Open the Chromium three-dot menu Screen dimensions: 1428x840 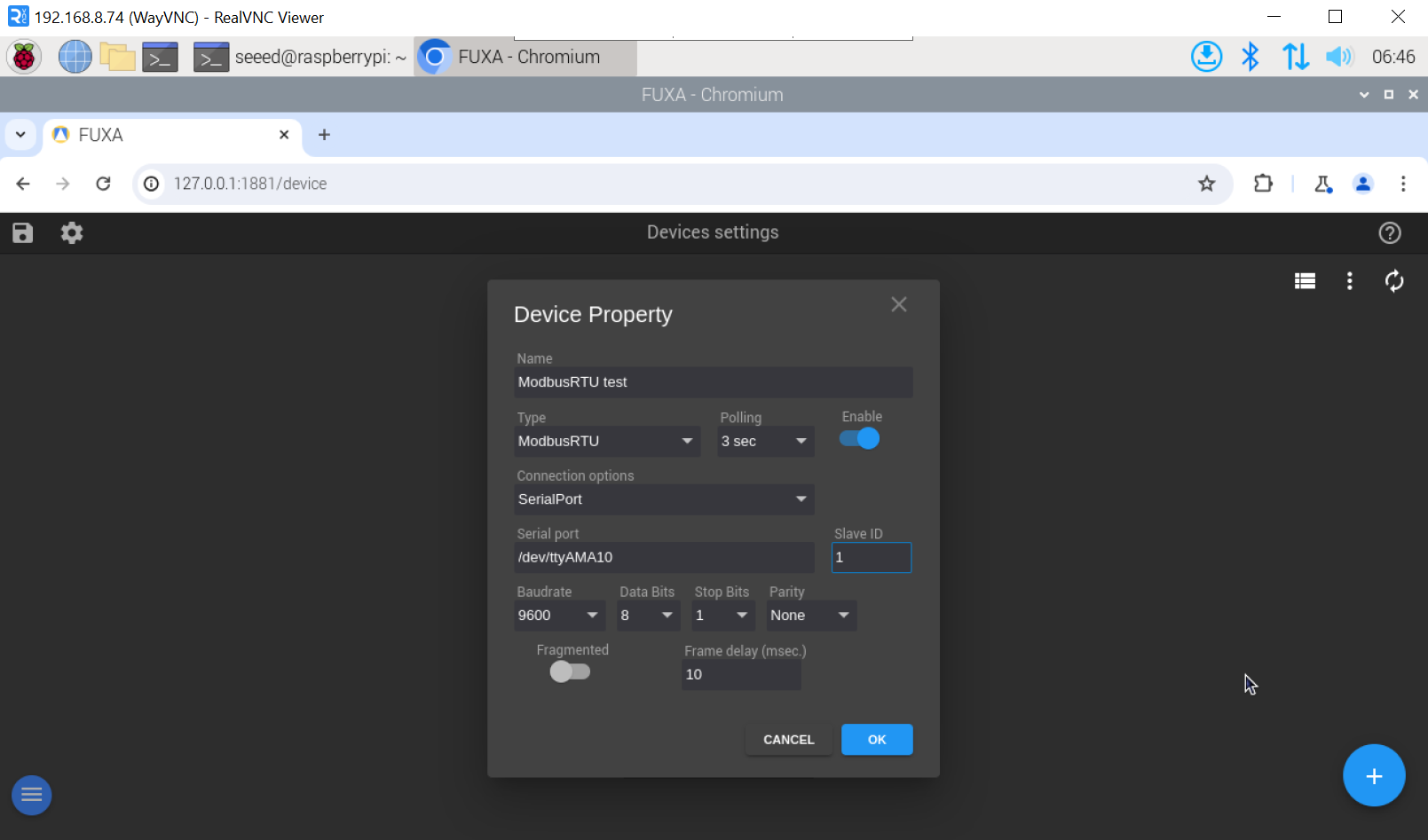[1403, 184]
